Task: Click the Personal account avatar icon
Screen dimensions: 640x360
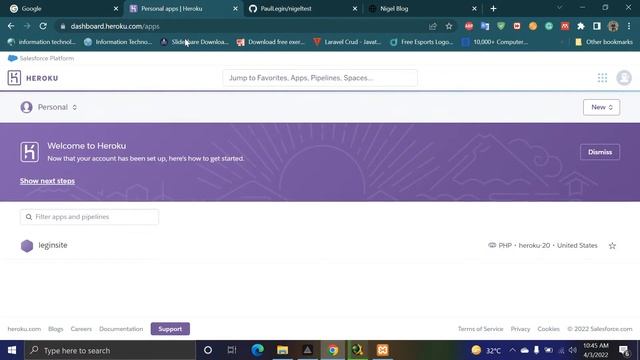Action: coord(27,107)
